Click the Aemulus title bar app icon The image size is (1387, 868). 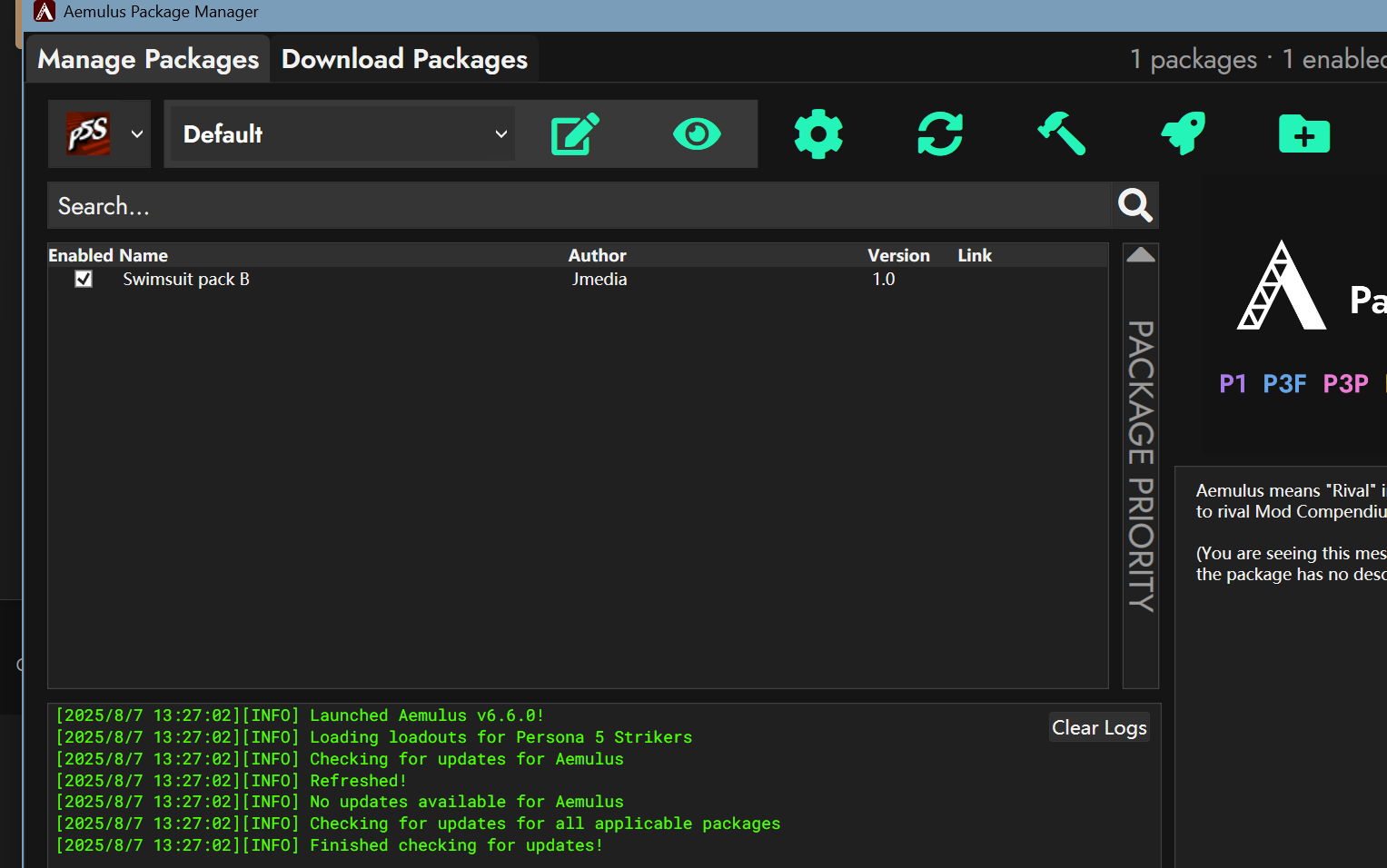[45, 12]
